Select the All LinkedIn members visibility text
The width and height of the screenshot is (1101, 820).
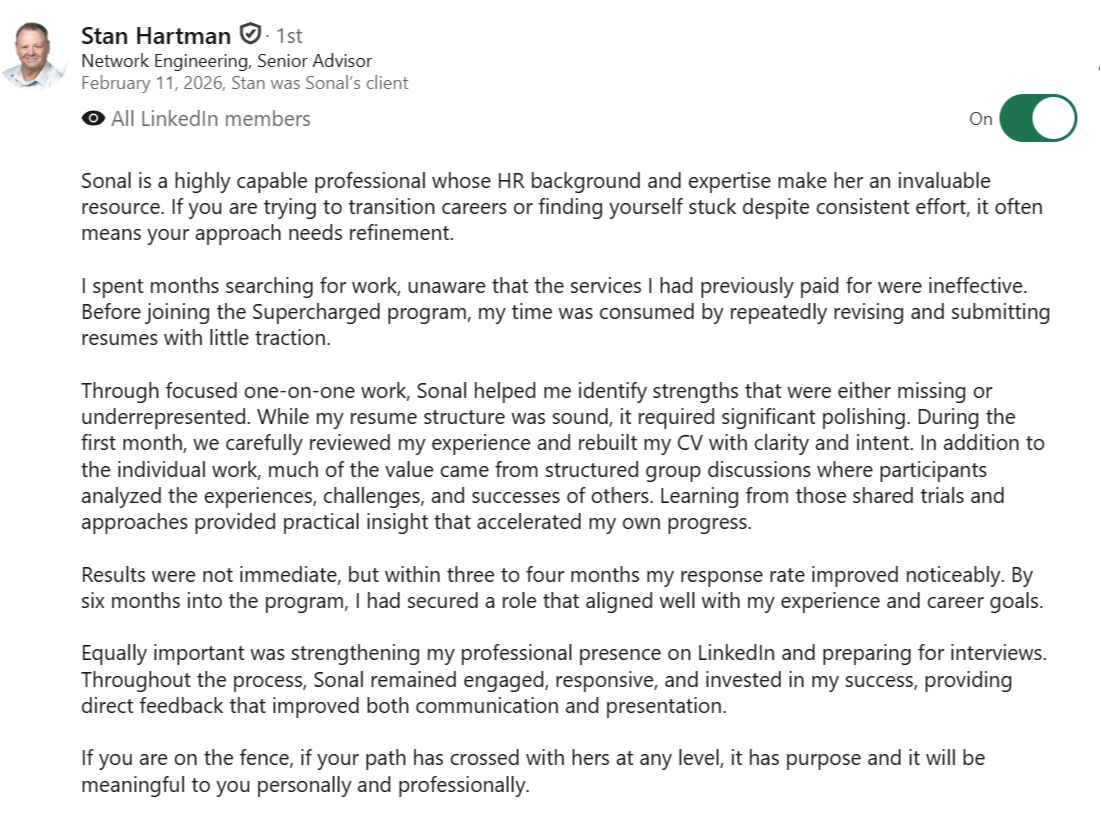[x=211, y=119]
